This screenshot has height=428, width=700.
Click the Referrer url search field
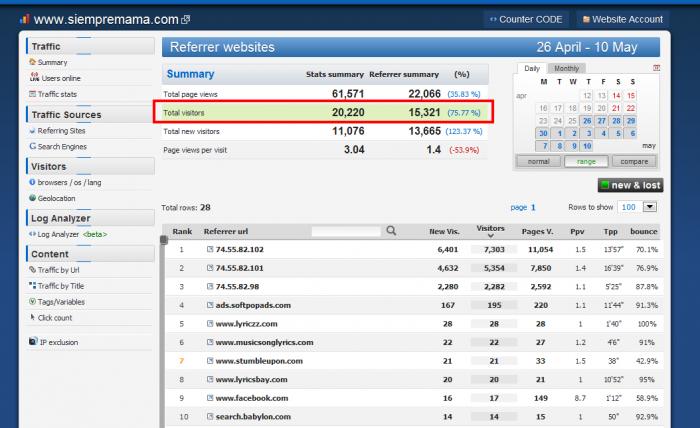346,230
